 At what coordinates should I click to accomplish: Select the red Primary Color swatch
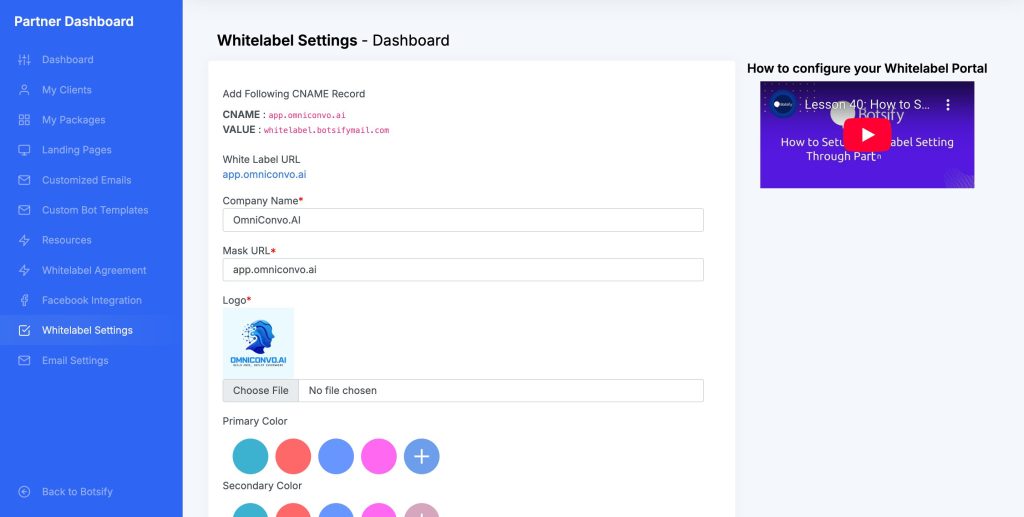click(x=293, y=456)
